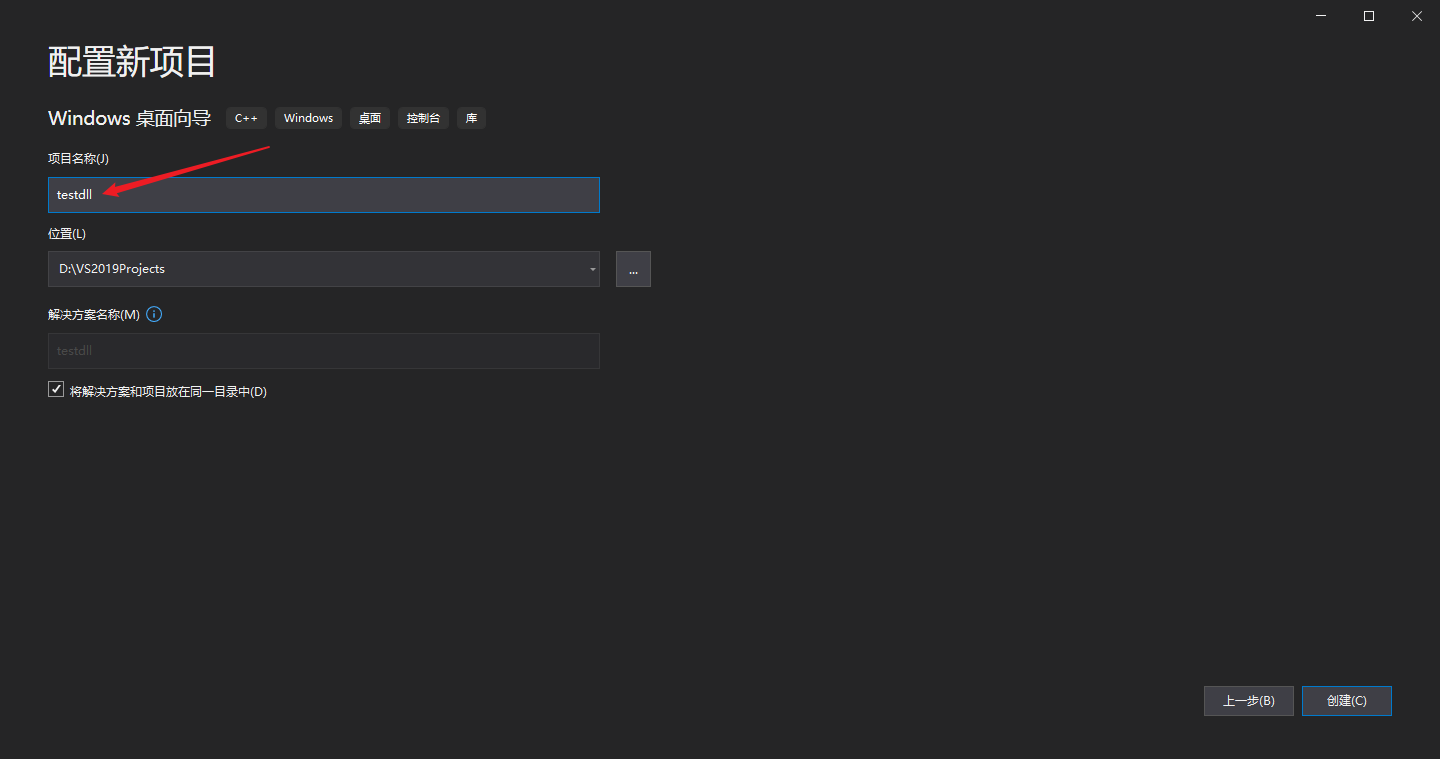Click the 位置(L) label

67,234
